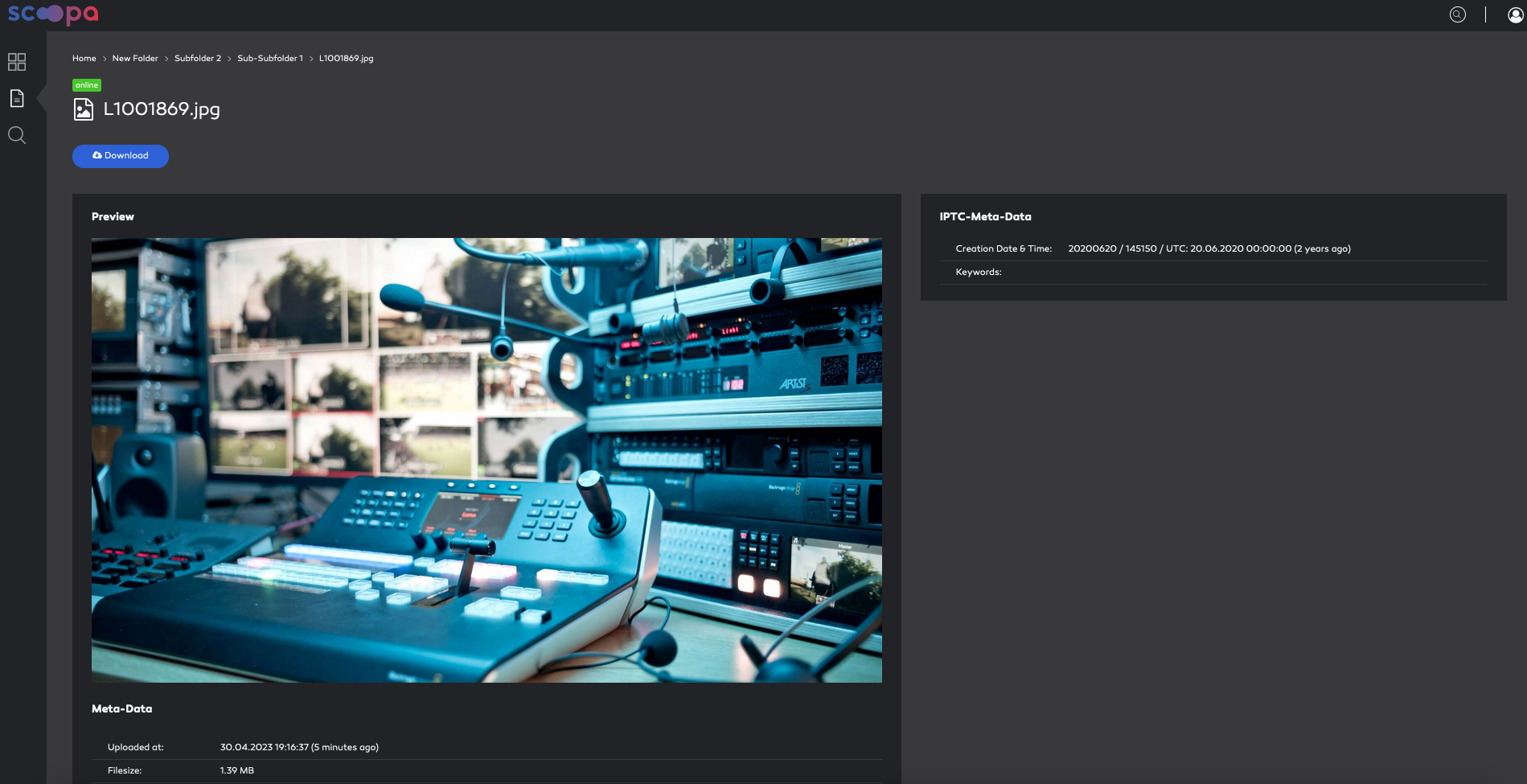Select the 1.39 MB filesize value
This screenshot has width=1527, height=784.
pos(237,771)
